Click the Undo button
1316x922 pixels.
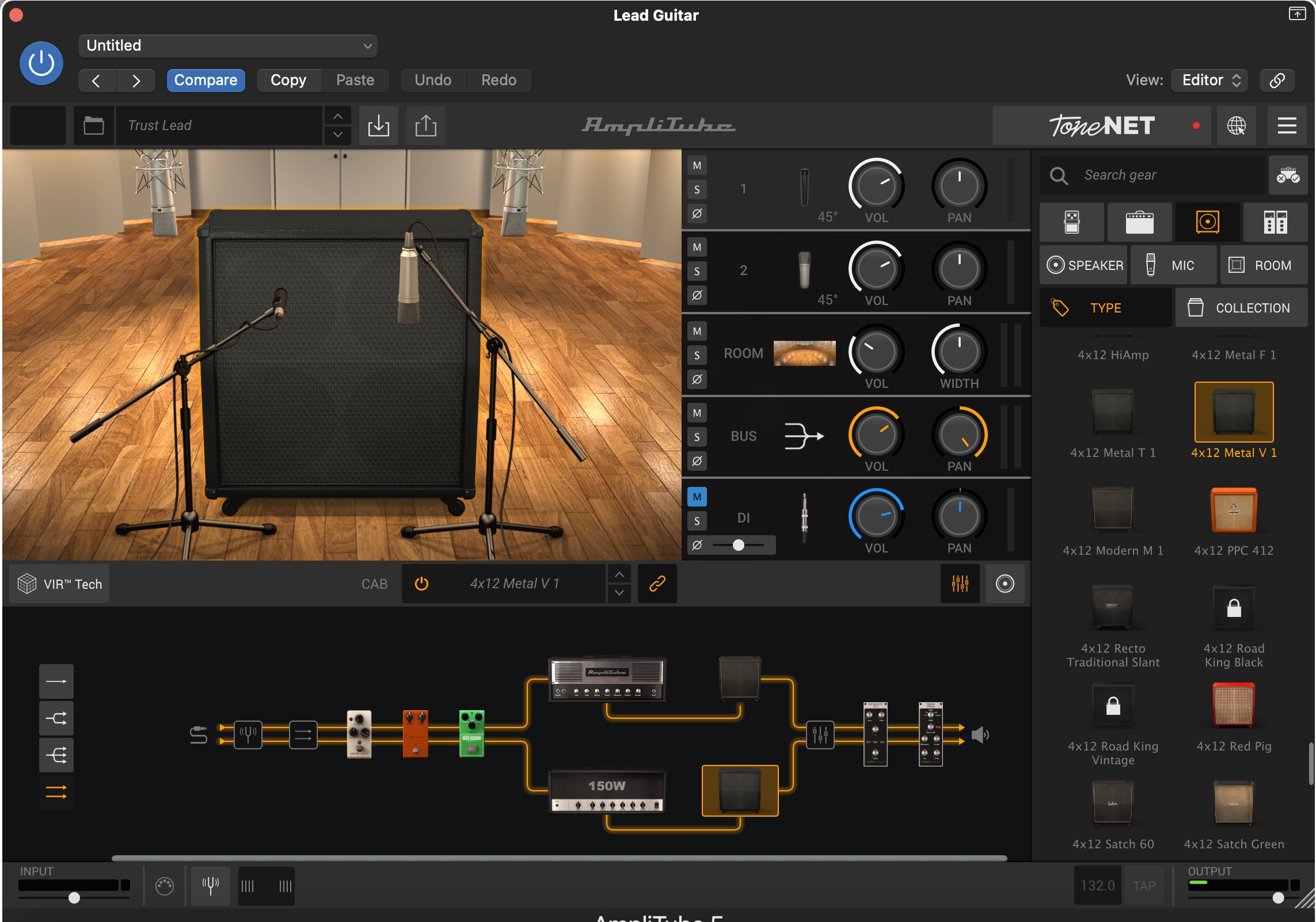[433, 80]
